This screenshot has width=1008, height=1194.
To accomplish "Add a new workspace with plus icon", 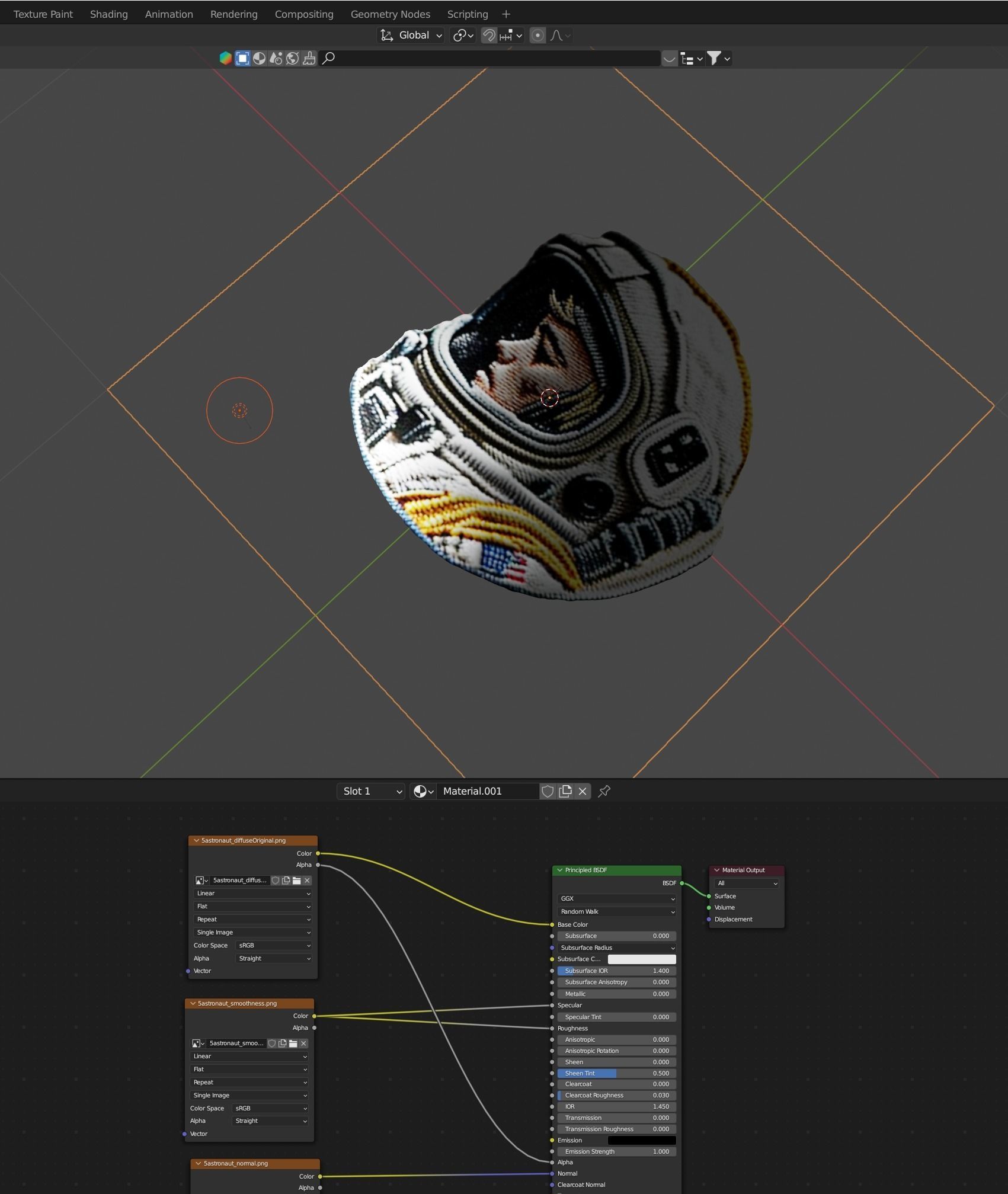I will pos(506,14).
